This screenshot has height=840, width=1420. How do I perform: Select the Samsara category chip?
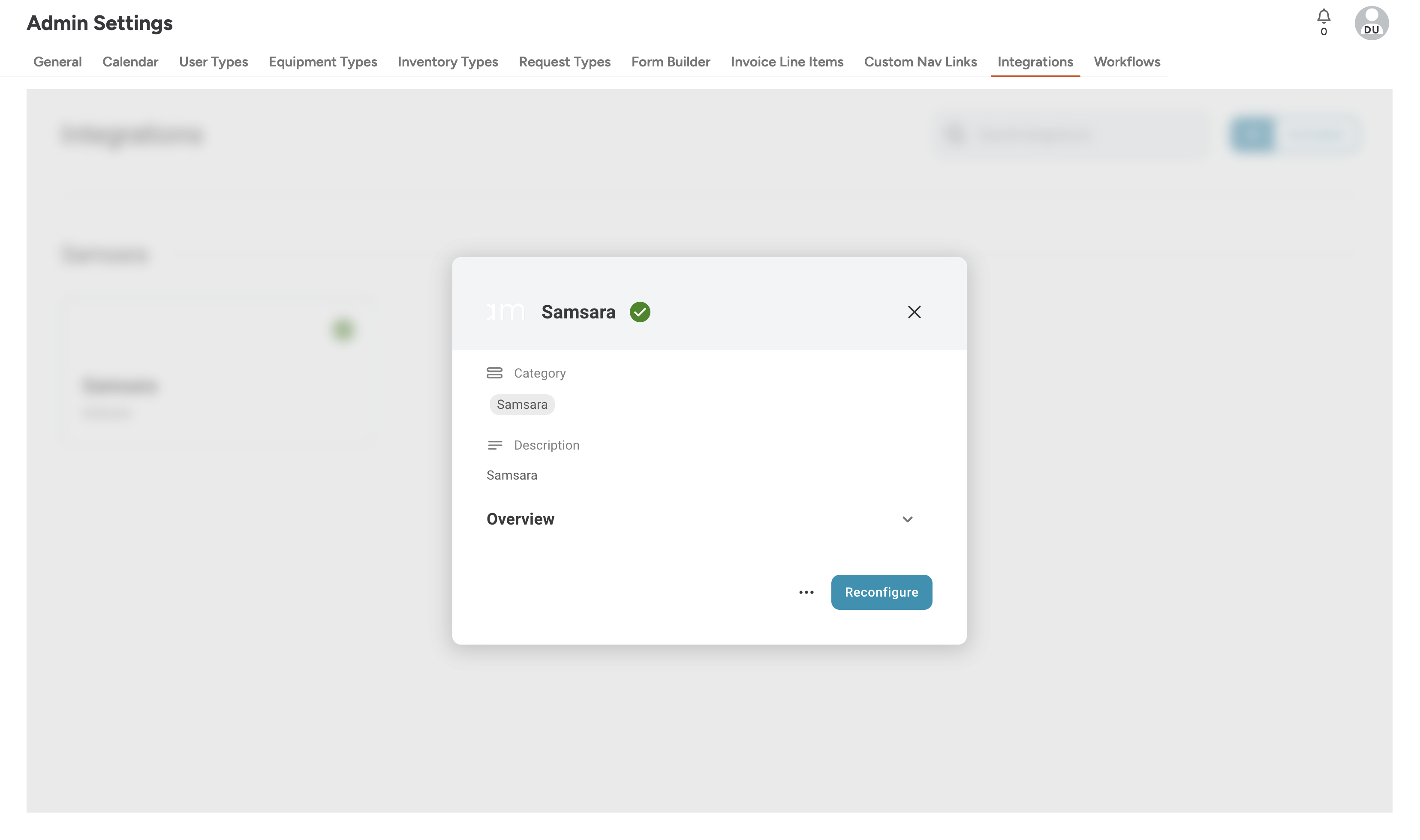[521, 405]
